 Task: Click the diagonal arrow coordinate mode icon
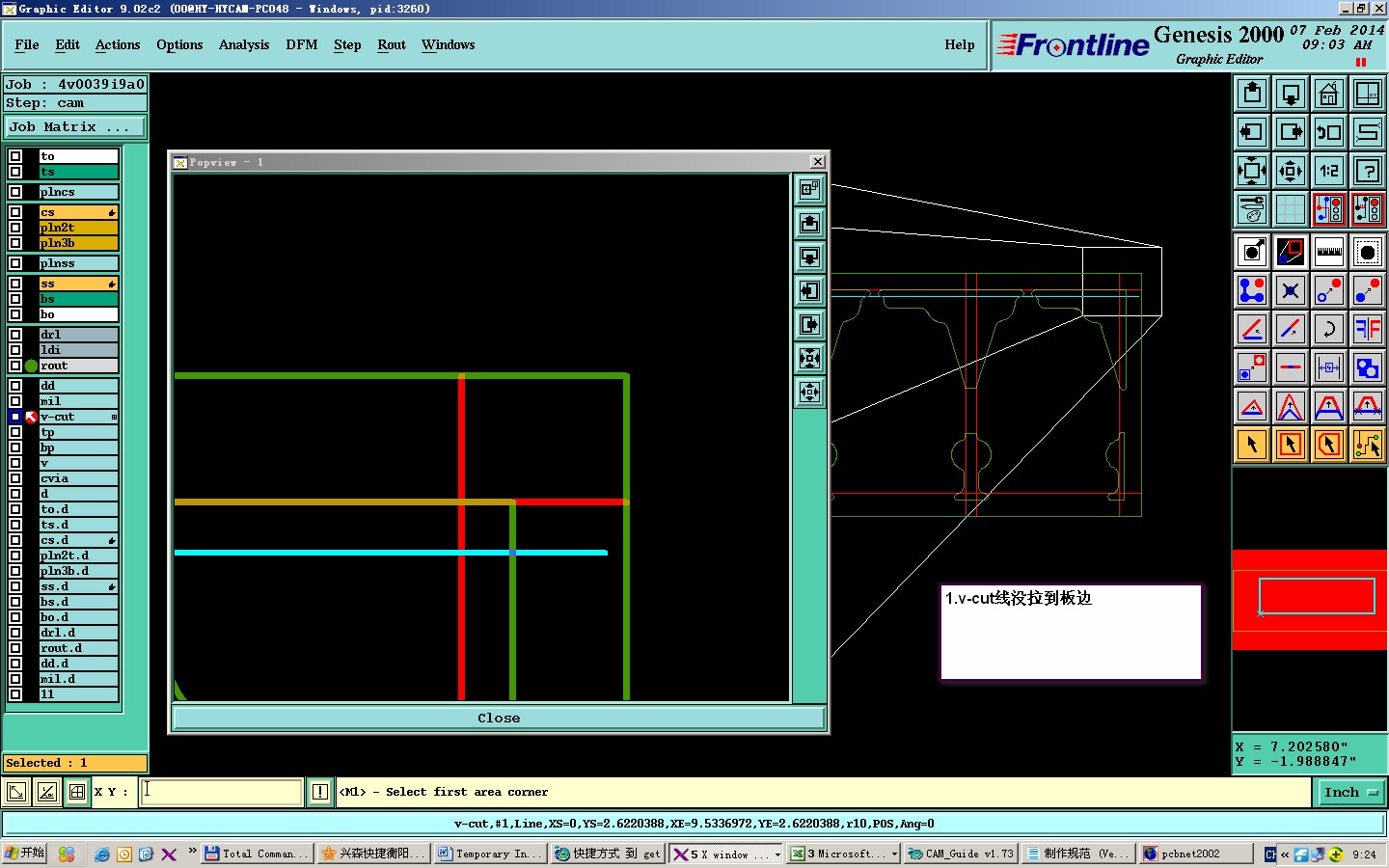(x=16, y=792)
